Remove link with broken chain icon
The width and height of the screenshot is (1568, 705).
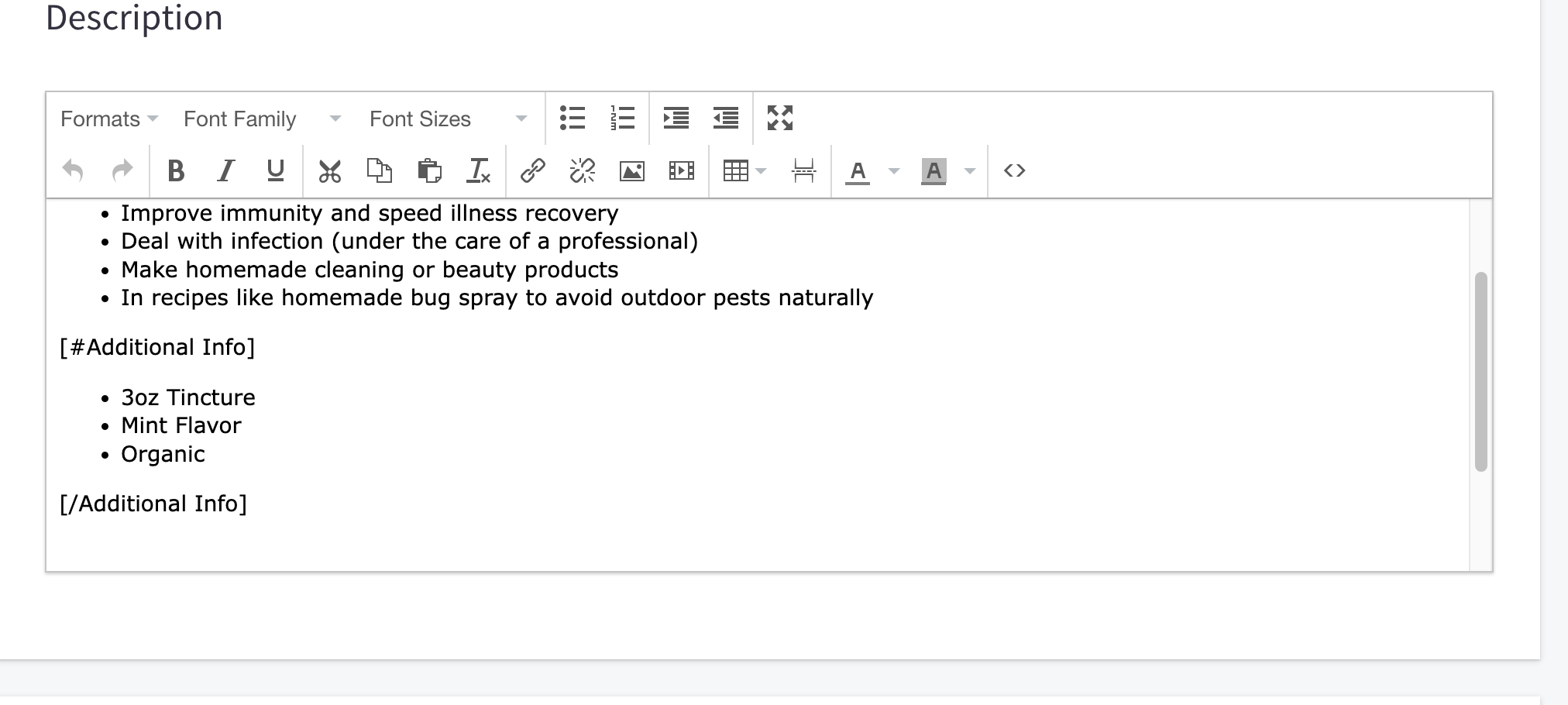(582, 170)
